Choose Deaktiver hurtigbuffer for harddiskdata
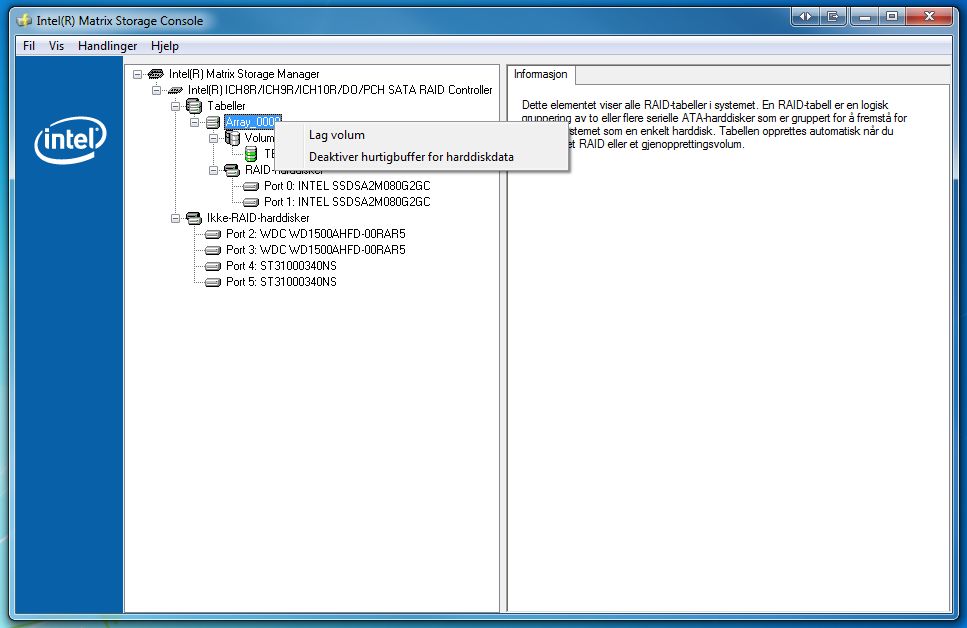Image resolution: width=967 pixels, height=628 pixels. 421,157
